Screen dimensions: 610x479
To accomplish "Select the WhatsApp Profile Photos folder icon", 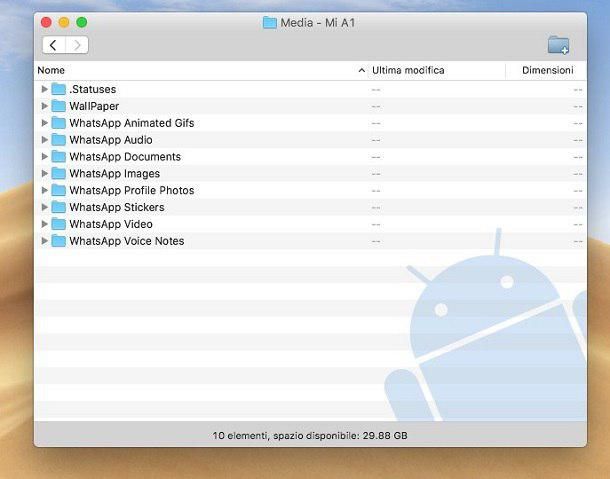I will point(58,190).
